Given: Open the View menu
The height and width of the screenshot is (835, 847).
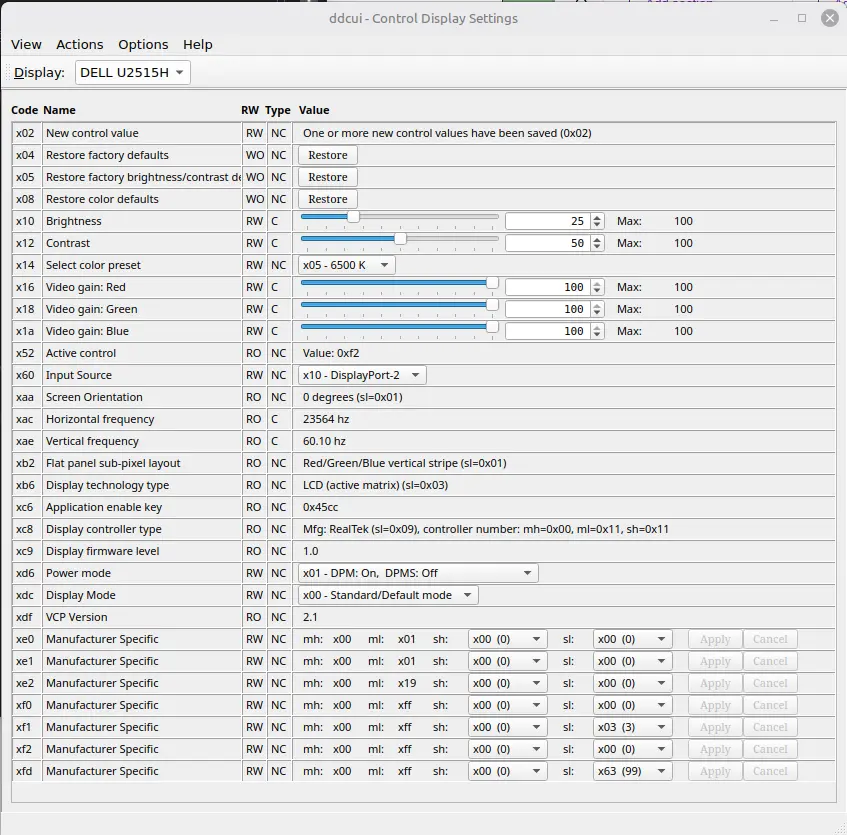Looking at the screenshot, I should [26, 44].
